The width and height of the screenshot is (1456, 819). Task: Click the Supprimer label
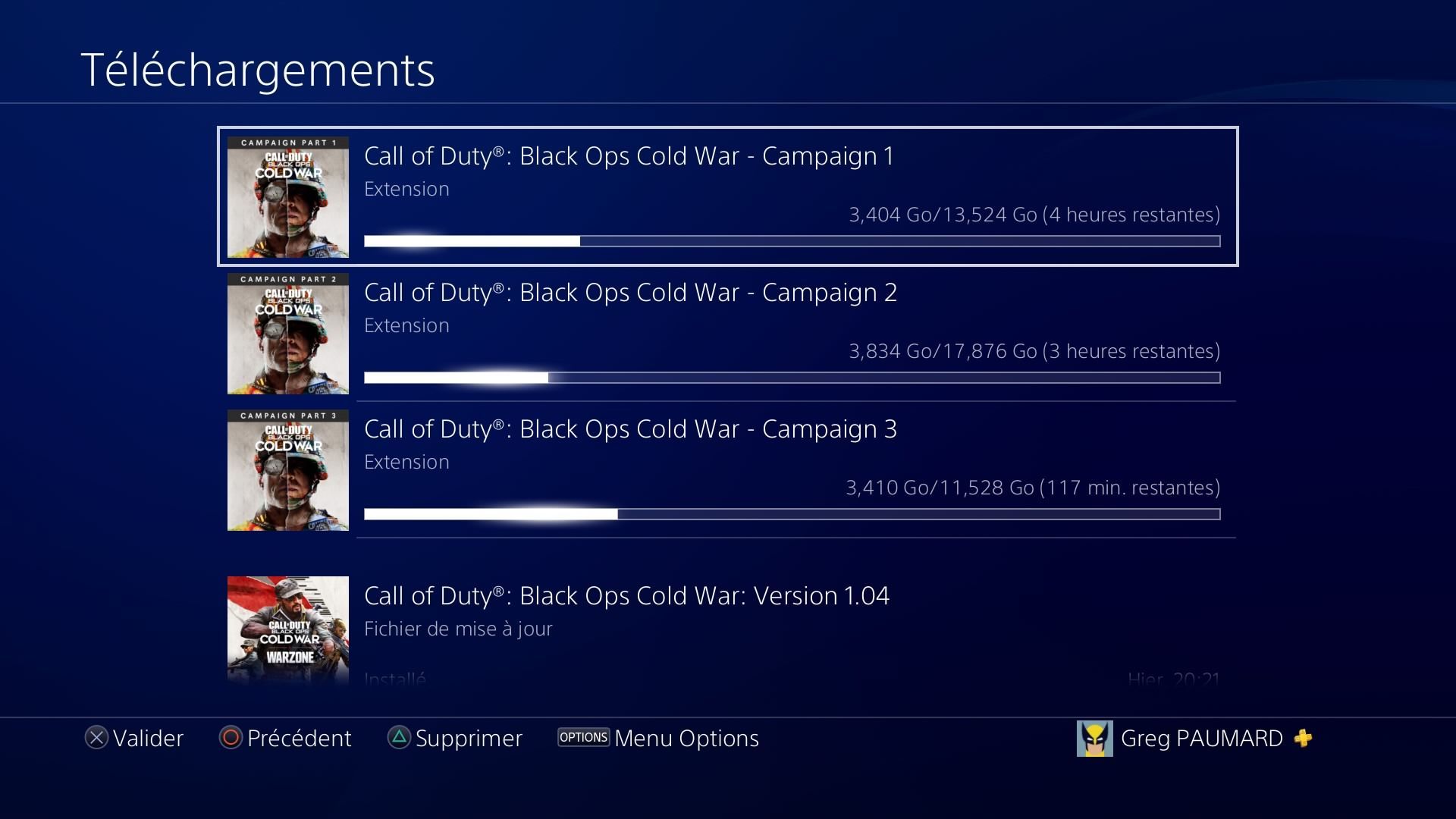(469, 739)
